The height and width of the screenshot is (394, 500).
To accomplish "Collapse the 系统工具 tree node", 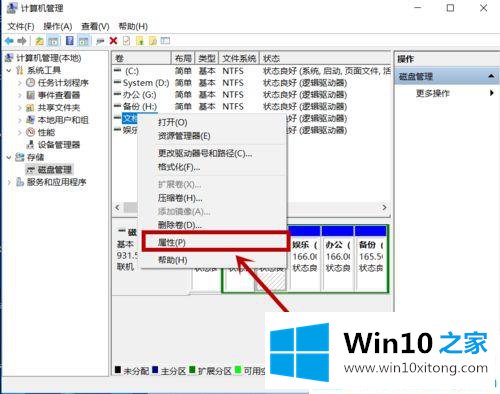I will click(9, 70).
